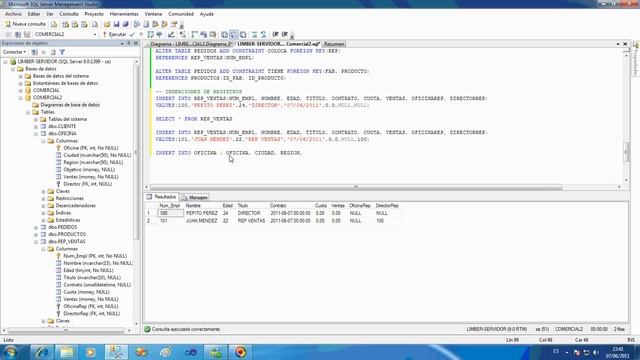
Task: Click the Object Explorer Refresh icon
Action: 53,52
